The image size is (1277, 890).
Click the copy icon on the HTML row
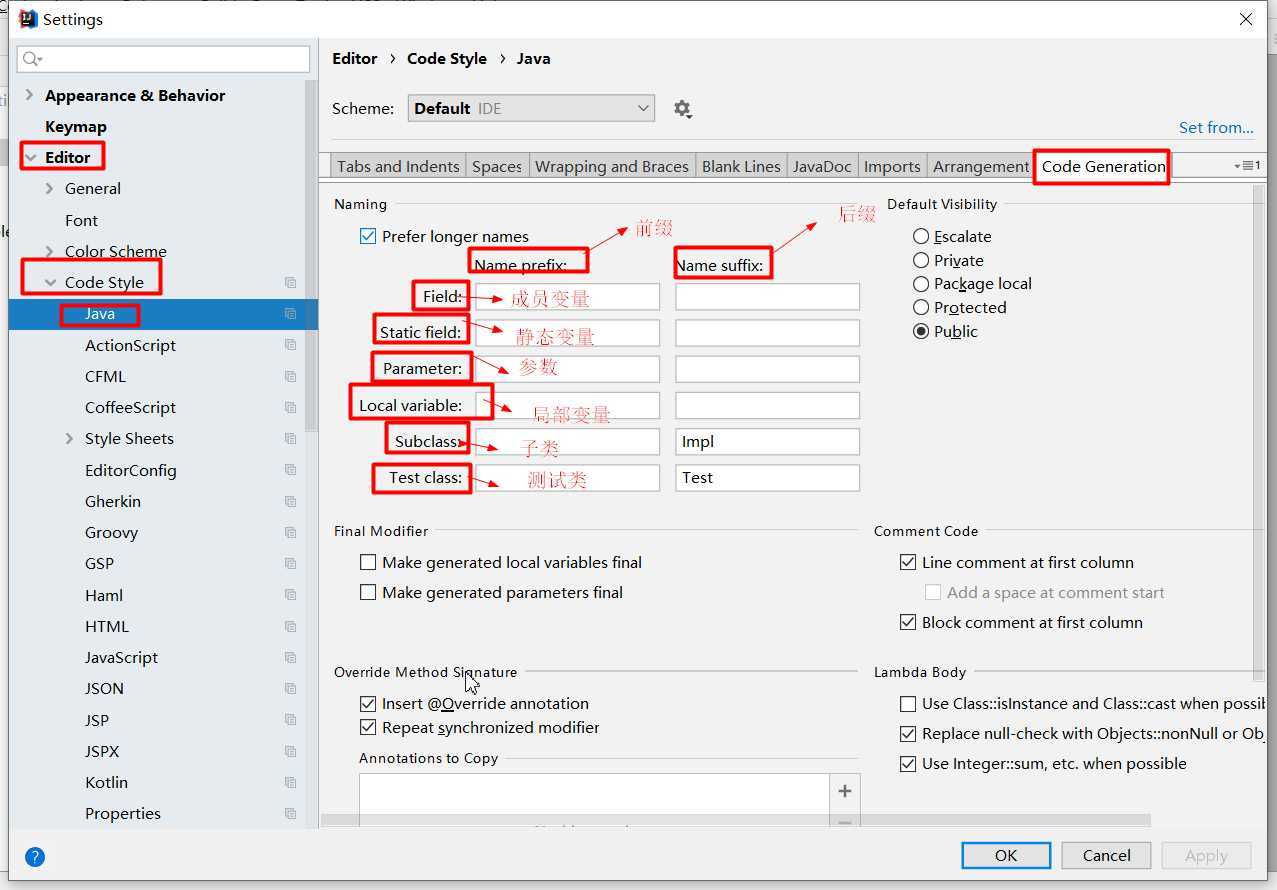pos(290,627)
